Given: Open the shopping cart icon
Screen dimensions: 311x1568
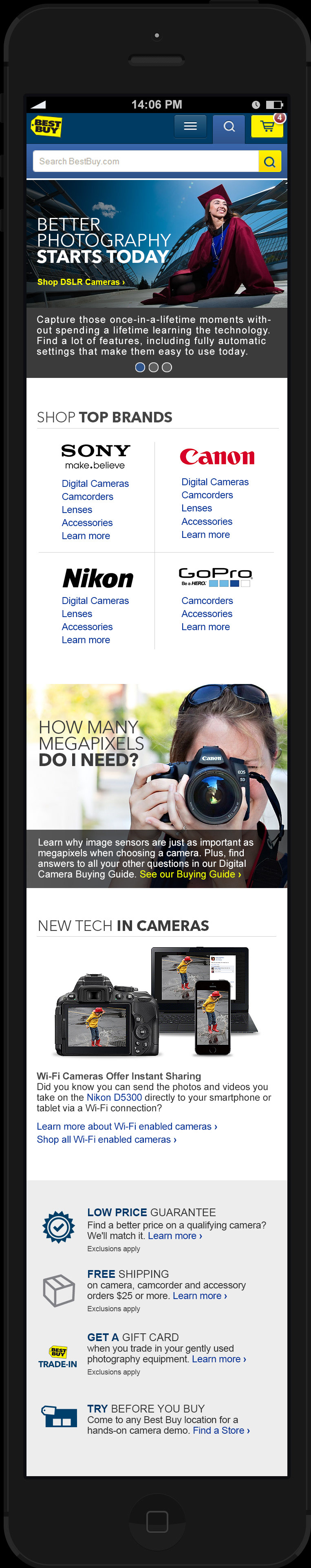Looking at the screenshot, I should [x=267, y=126].
